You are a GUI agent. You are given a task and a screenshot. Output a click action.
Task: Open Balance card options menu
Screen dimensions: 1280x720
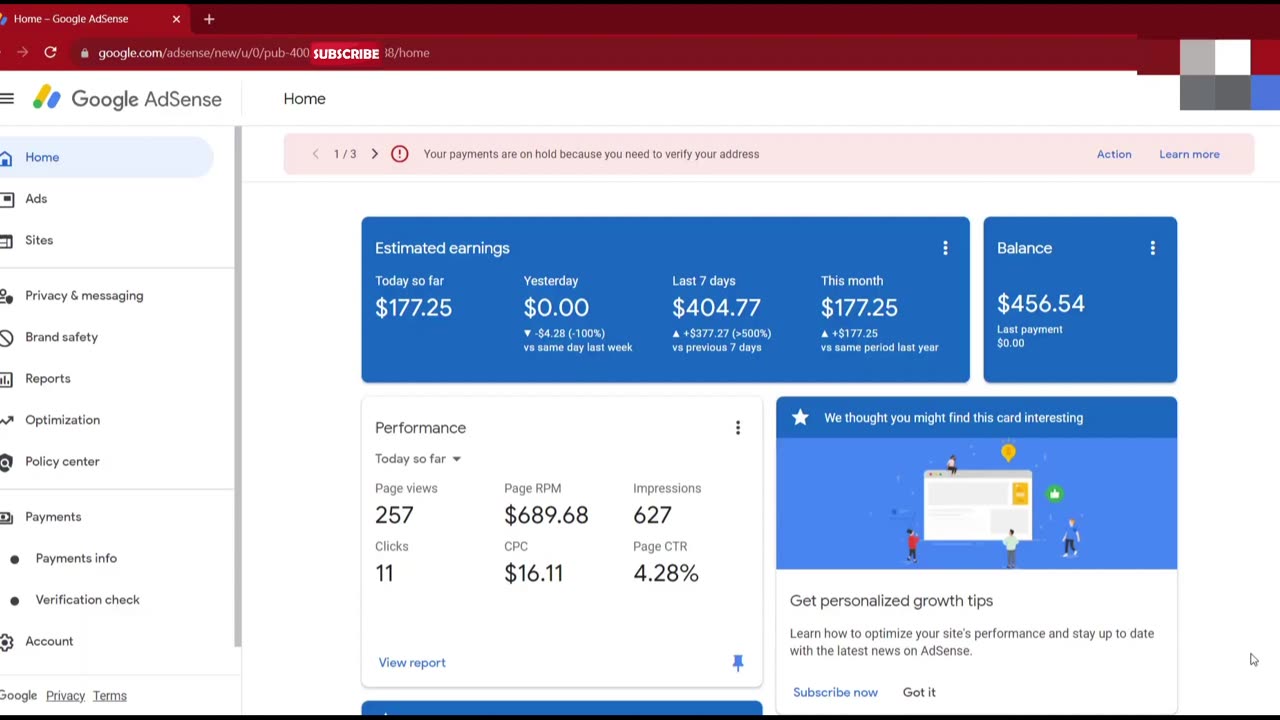pos(1152,248)
